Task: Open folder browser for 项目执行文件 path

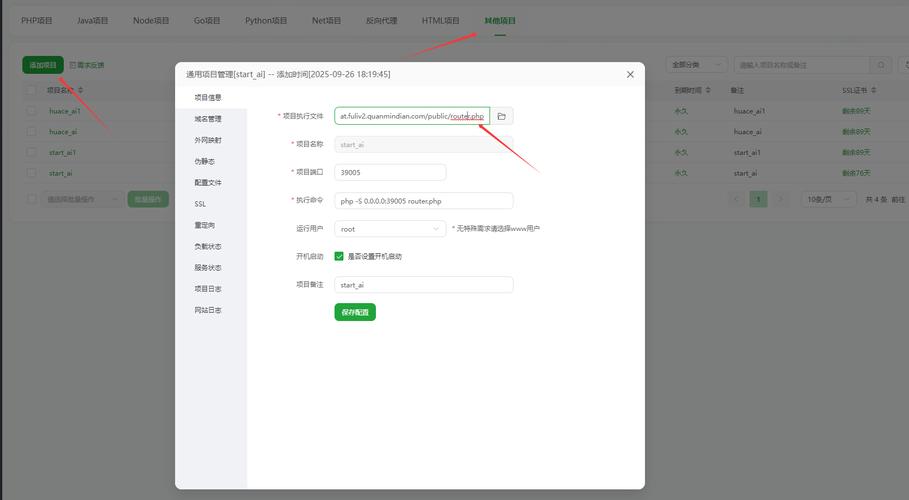Action: click(501, 116)
